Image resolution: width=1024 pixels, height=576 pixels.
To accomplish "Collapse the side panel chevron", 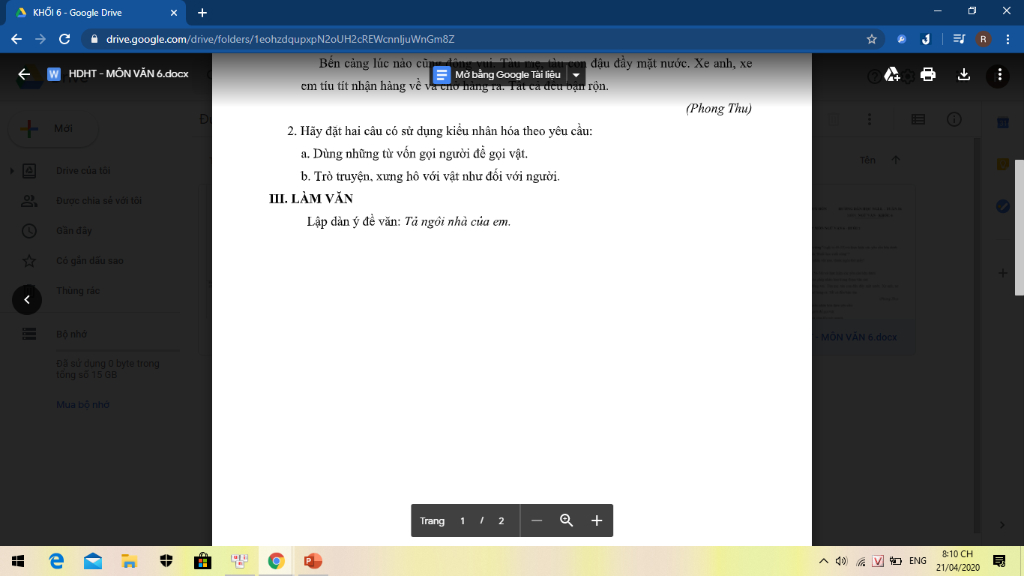I will [1002, 524].
